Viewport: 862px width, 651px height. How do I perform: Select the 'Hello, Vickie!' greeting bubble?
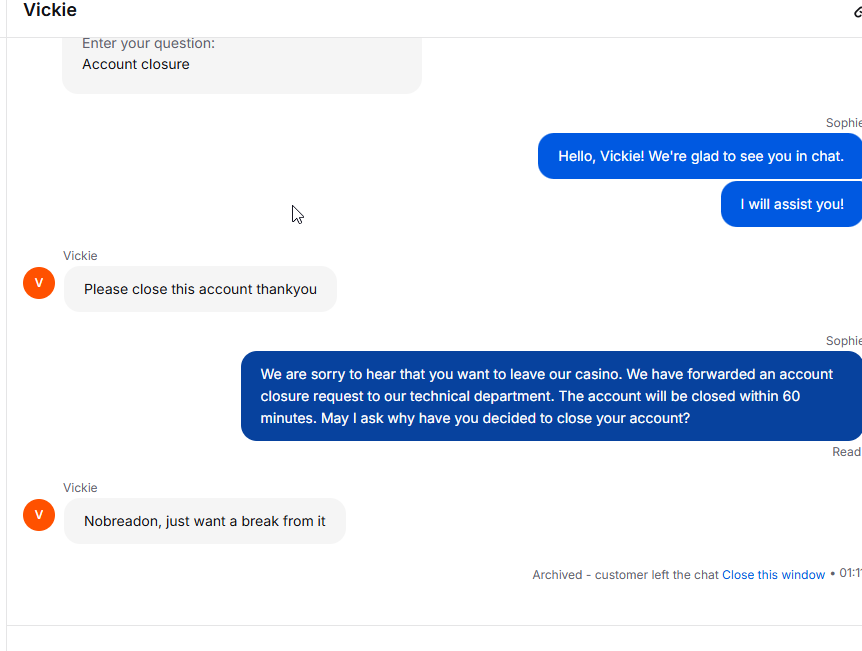click(700, 156)
